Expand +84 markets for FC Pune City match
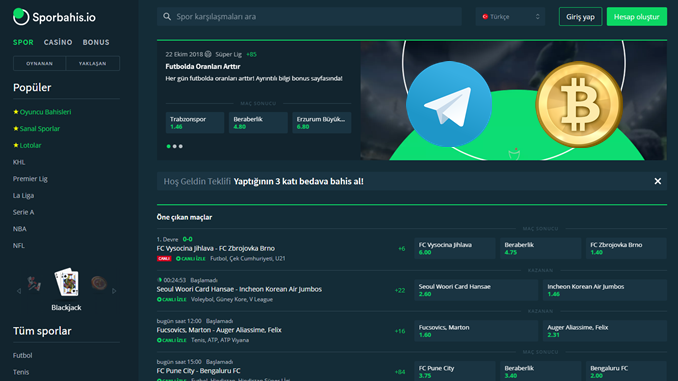The height and width of the screenshot is (381, 678). pos(400,372)
